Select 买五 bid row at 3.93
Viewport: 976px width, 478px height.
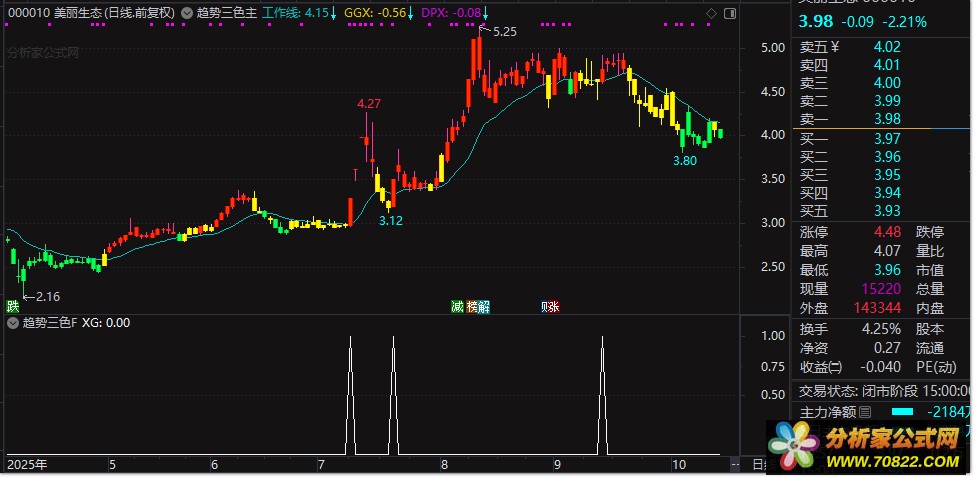tap(883, 211)
